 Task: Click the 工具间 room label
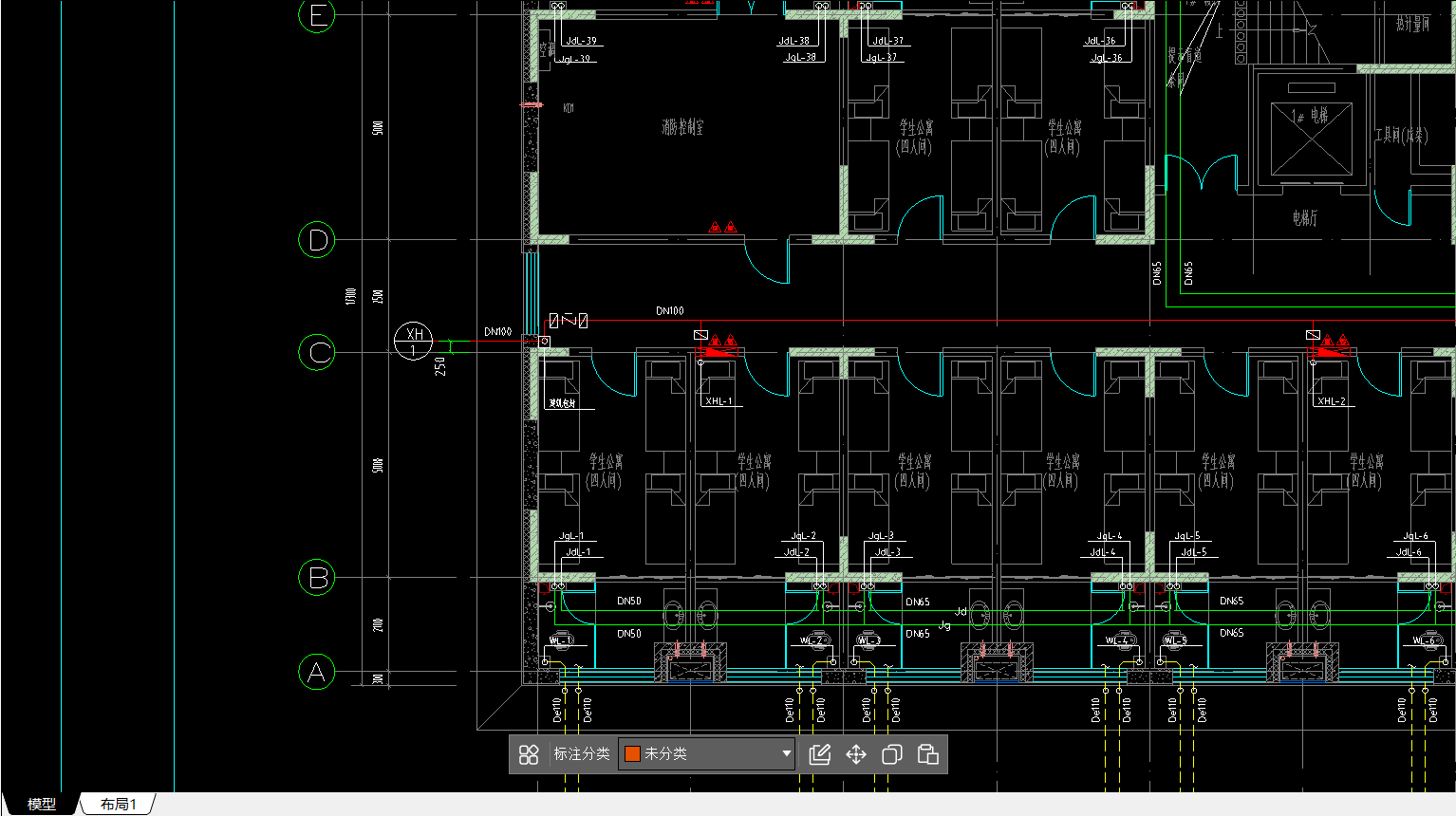[x=1401, y=136]
